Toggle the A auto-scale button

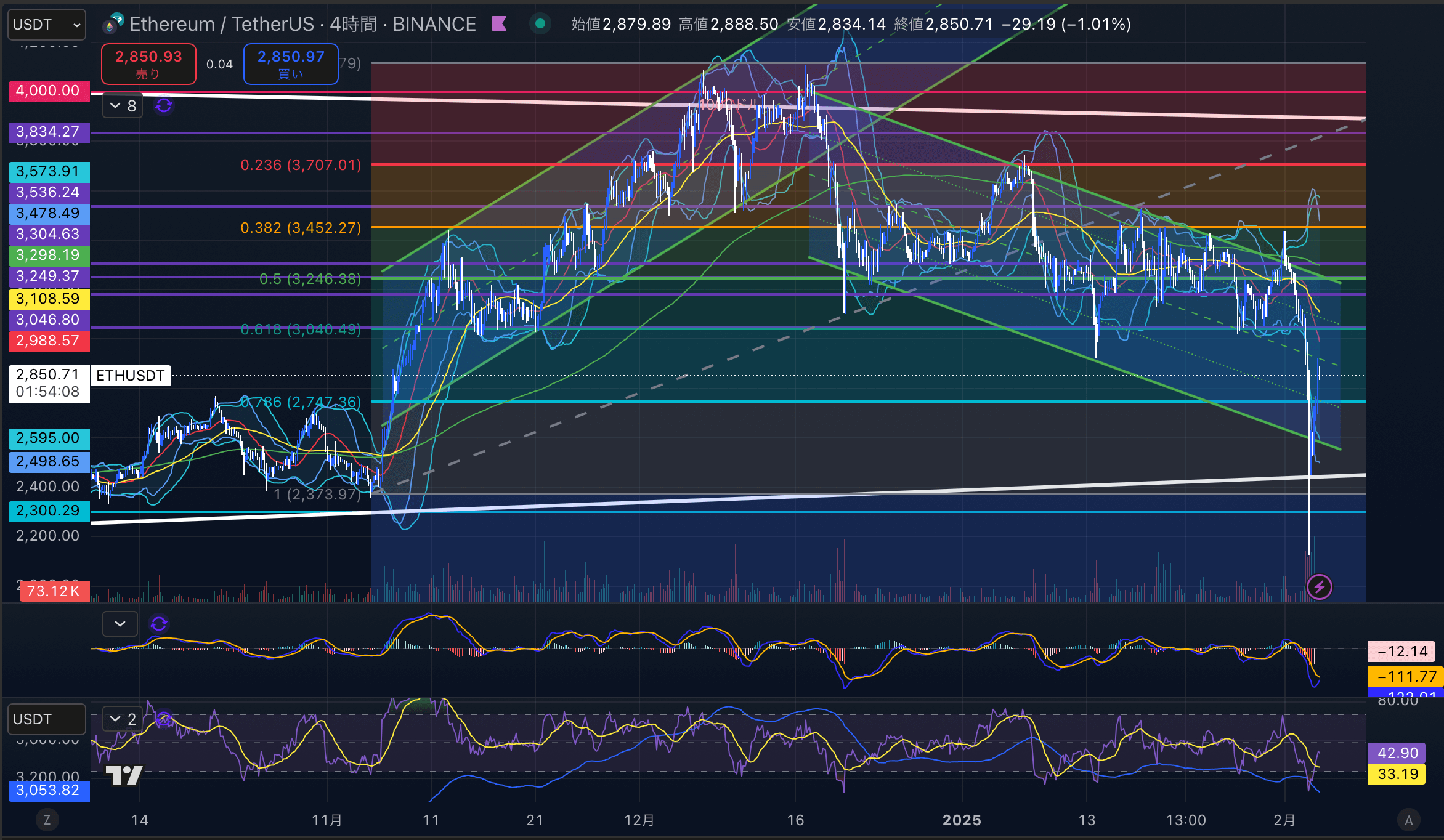[1408, 820]
